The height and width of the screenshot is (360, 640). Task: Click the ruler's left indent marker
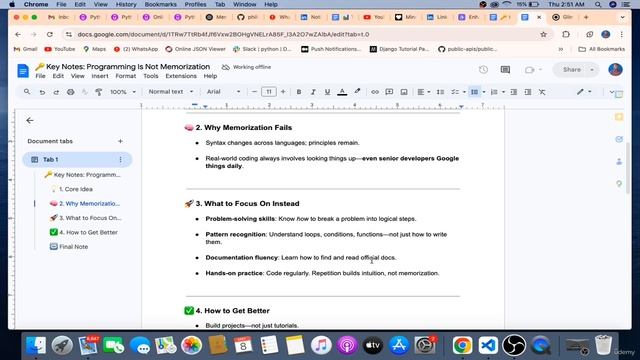(x=205, y=107)
